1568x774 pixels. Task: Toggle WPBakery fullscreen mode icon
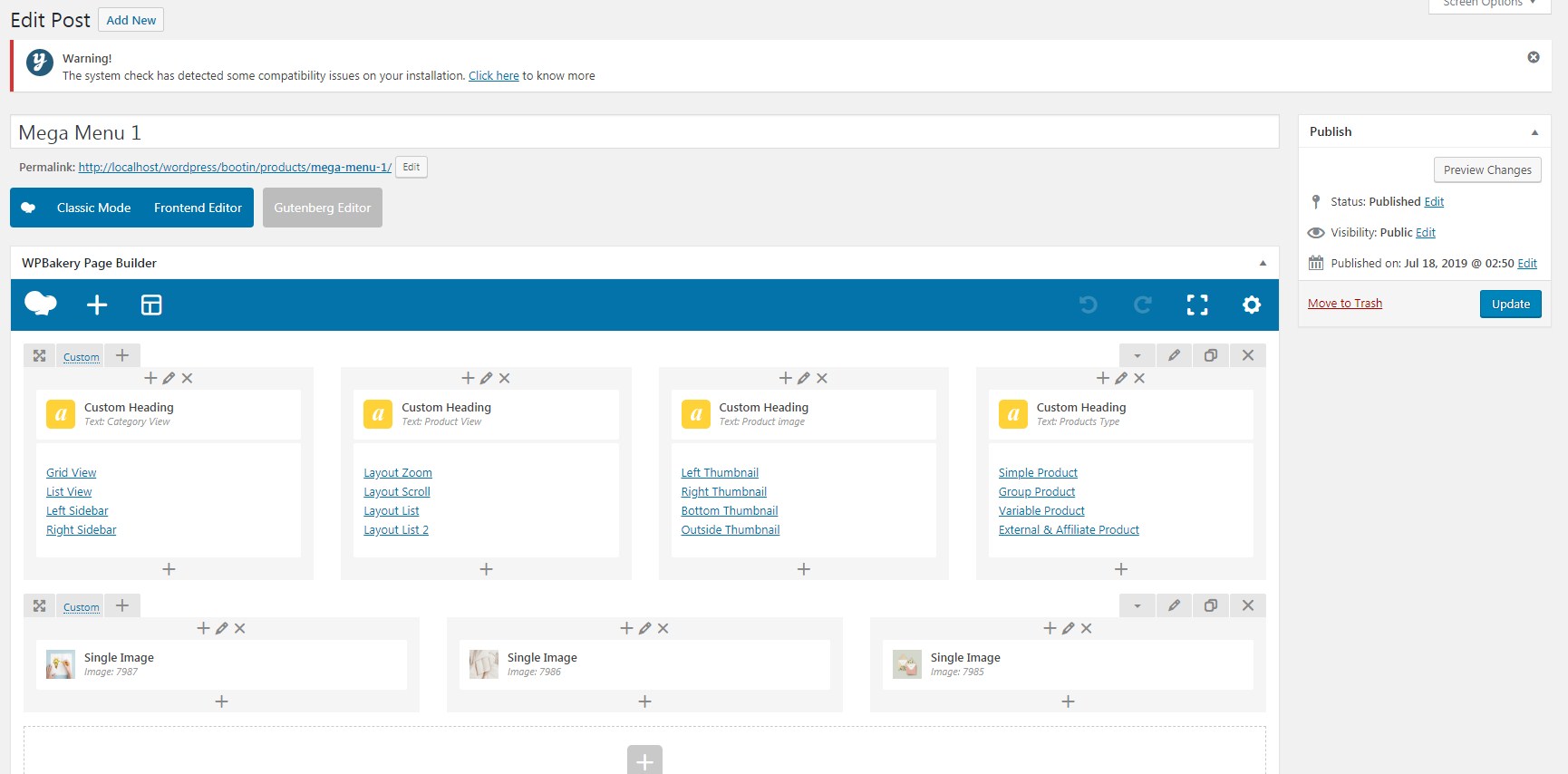click(1197, 305)
